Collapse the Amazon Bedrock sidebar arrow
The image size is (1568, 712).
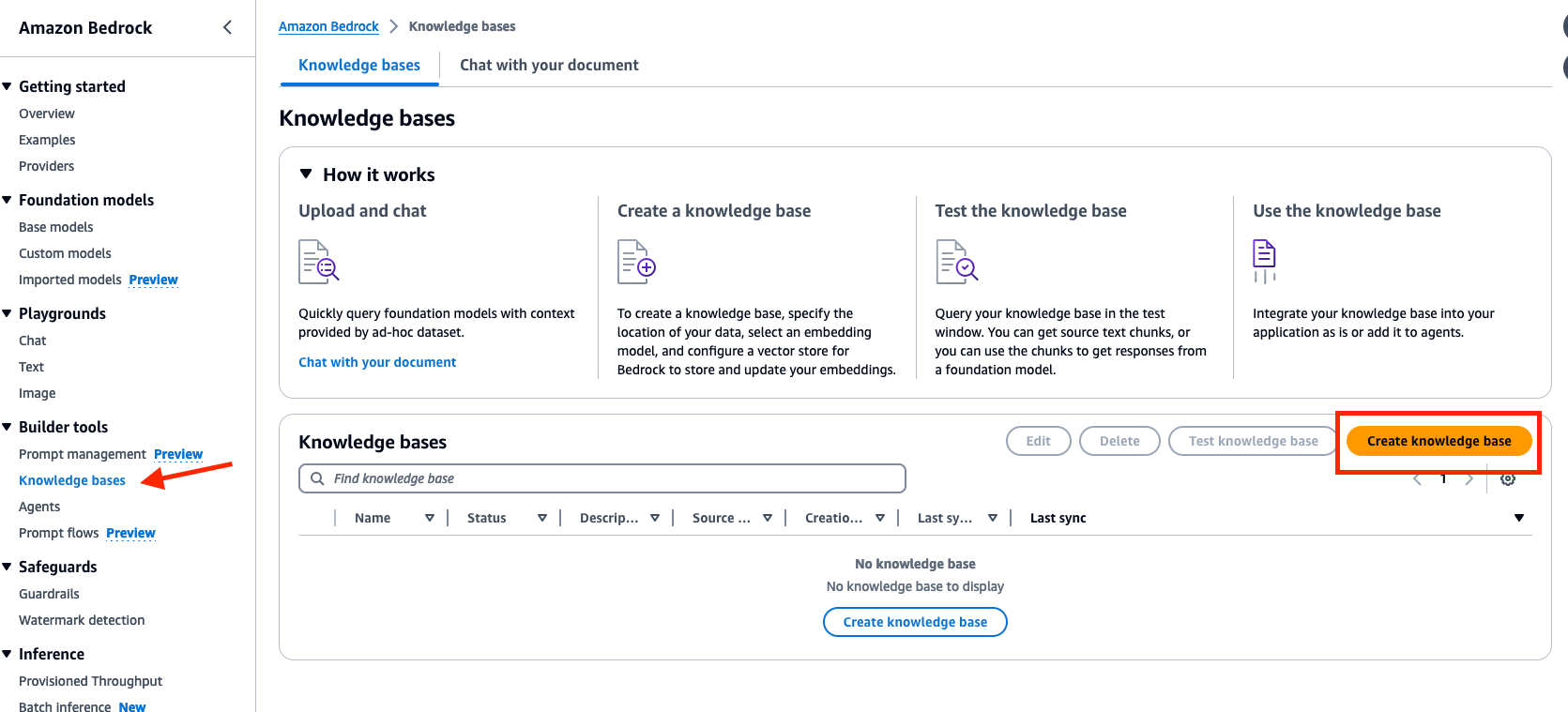click(x=227, y=27)
